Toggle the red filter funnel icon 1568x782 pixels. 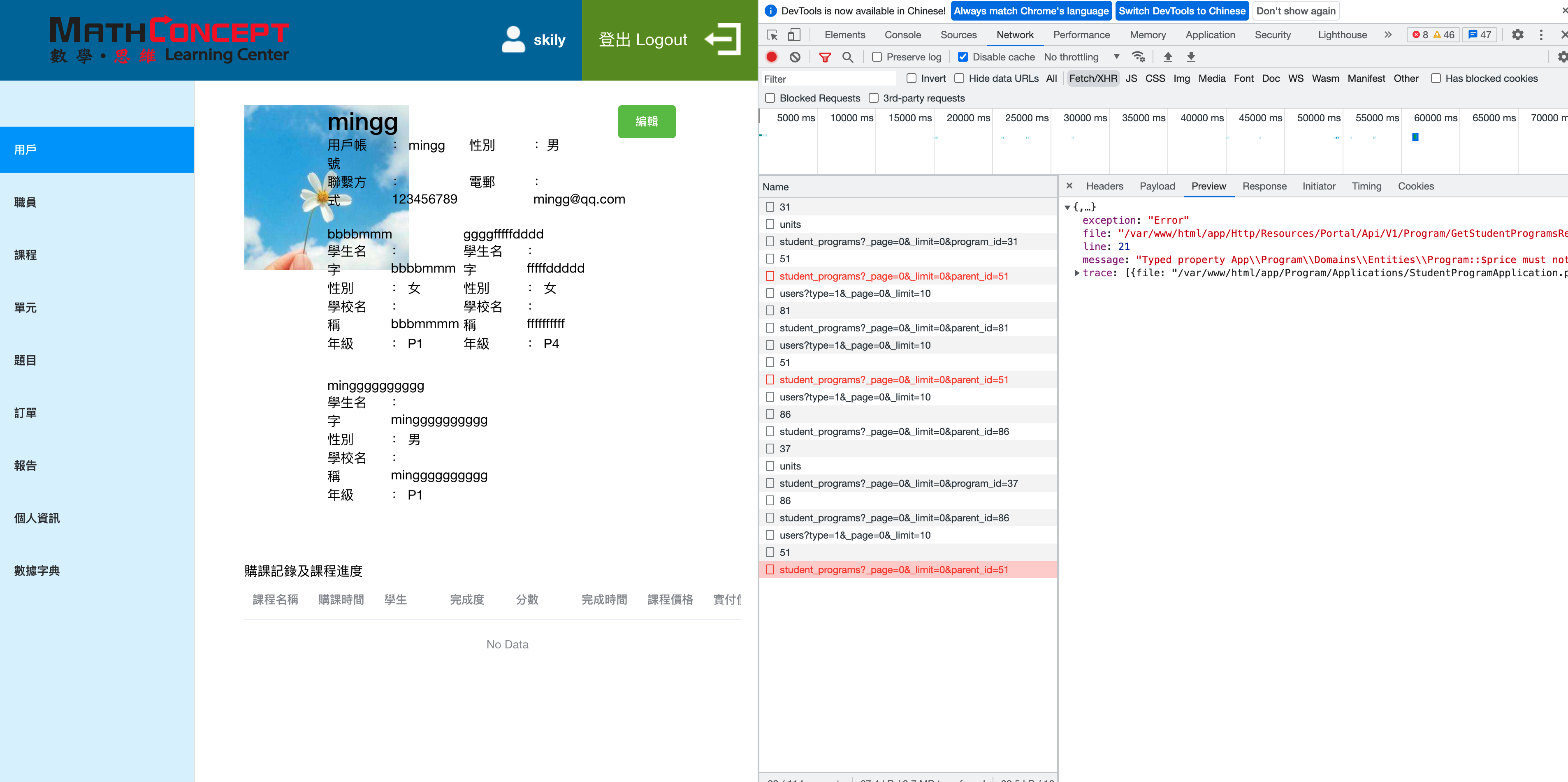pos(825,57)
